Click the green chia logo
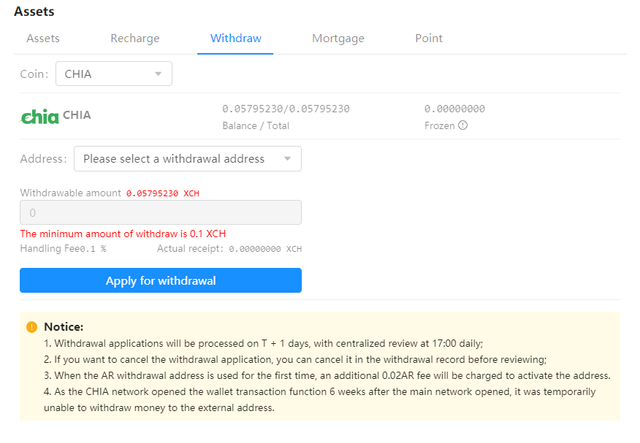This screenshot has height=443, width=640. click(x=40, y=117)
